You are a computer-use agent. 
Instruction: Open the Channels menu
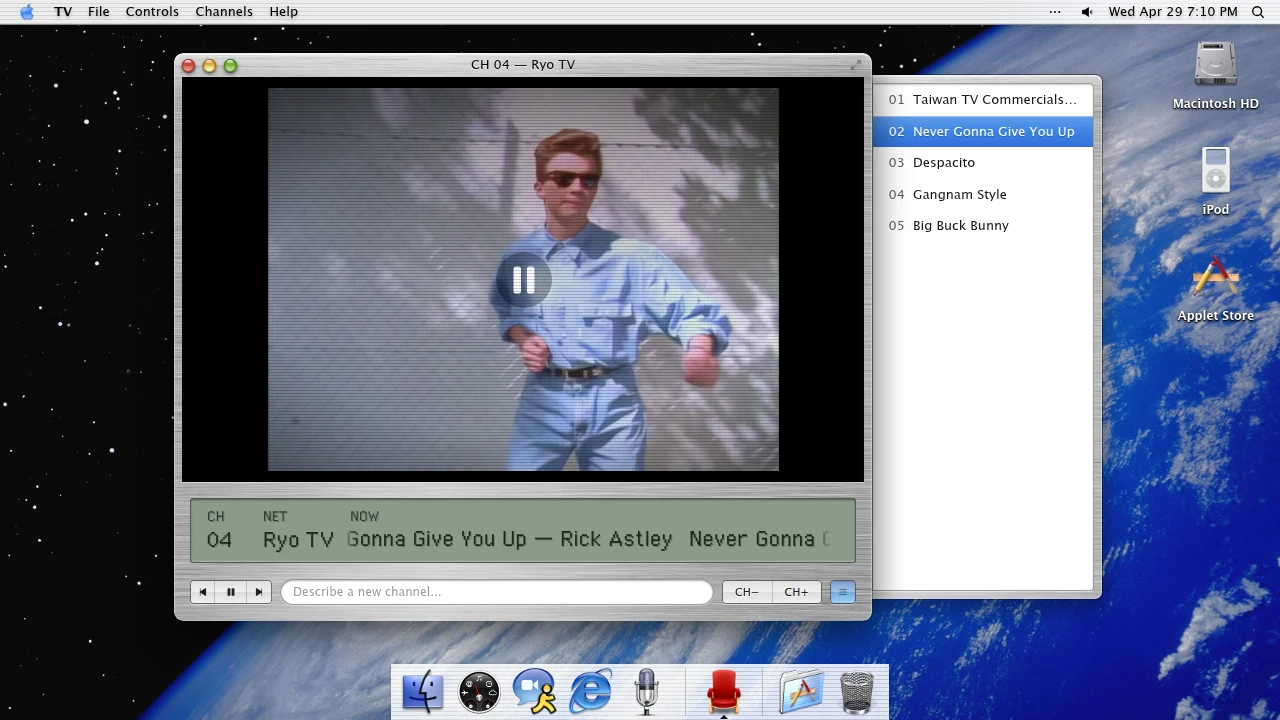(224, 12)
